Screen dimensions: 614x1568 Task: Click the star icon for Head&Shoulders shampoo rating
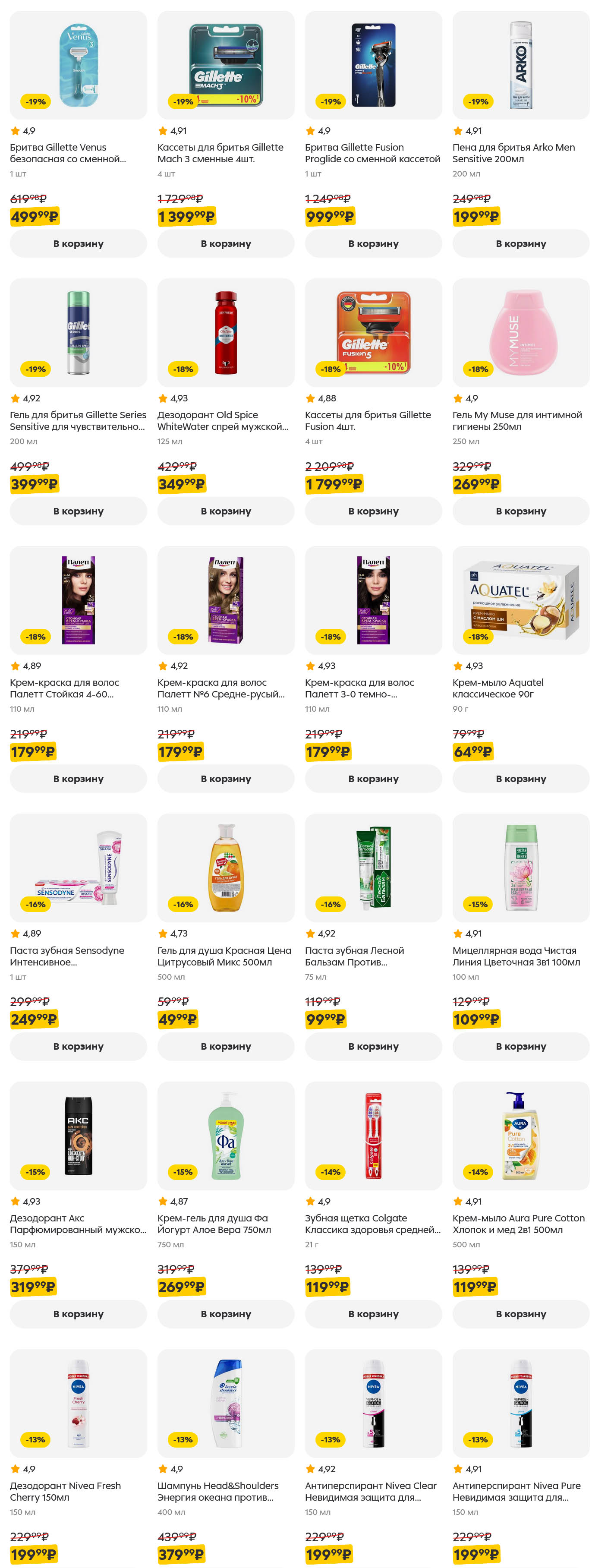click(163, 1469)
